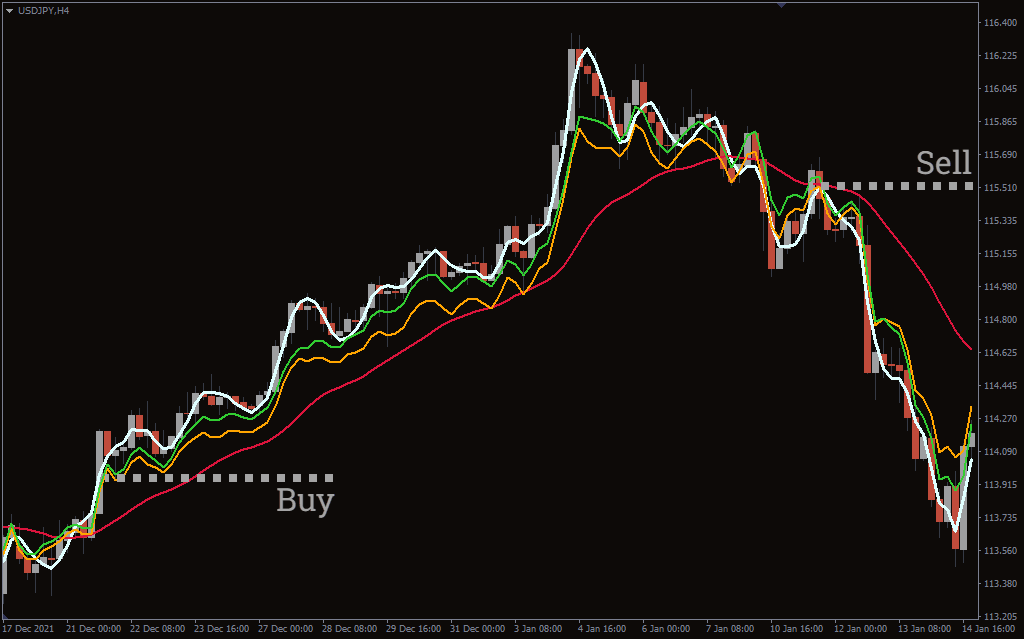Click the 116.400 price axis label
1024x639 pixels.
999,23
